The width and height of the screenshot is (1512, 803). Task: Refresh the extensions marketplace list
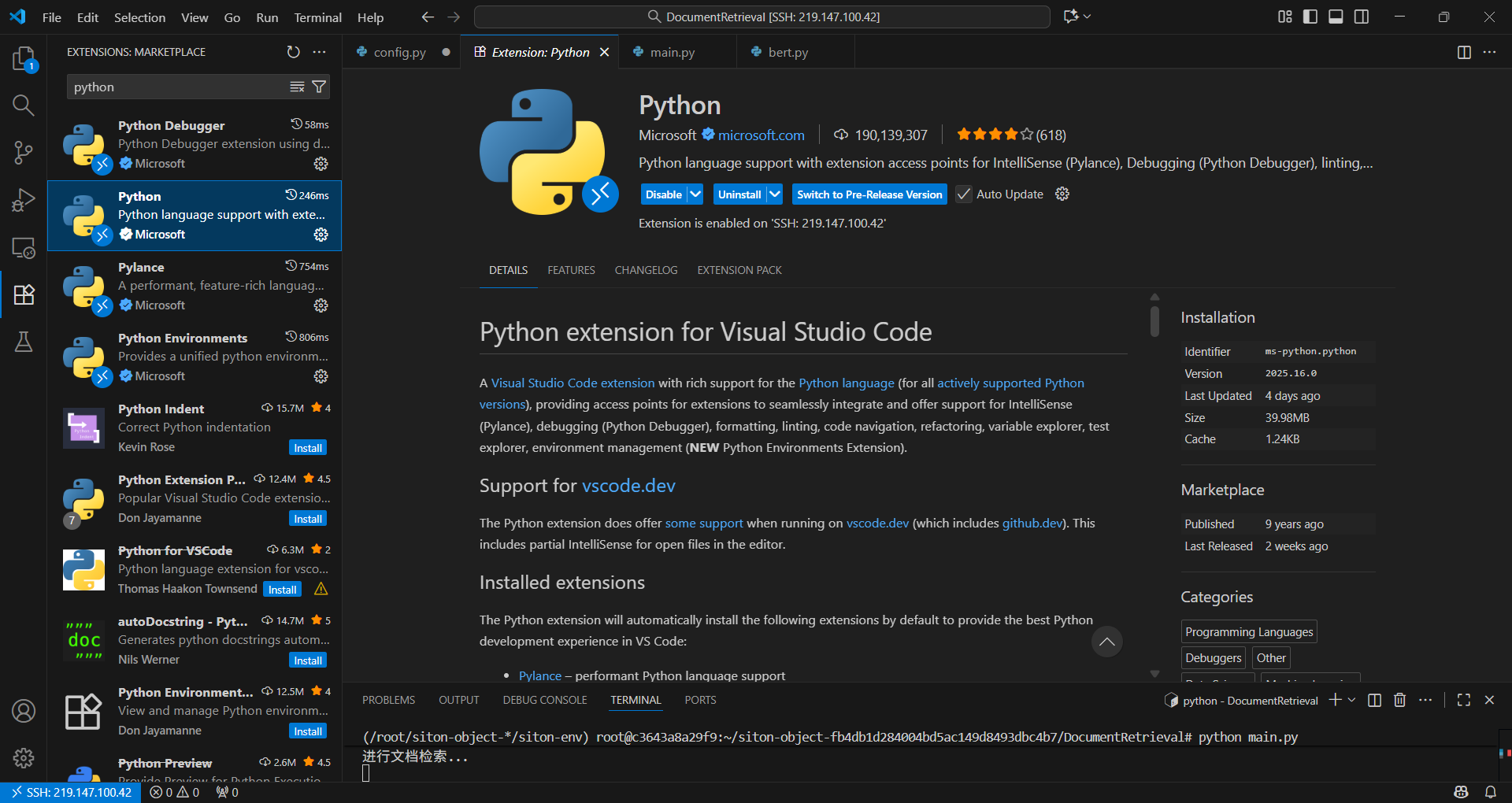[293, 52]
